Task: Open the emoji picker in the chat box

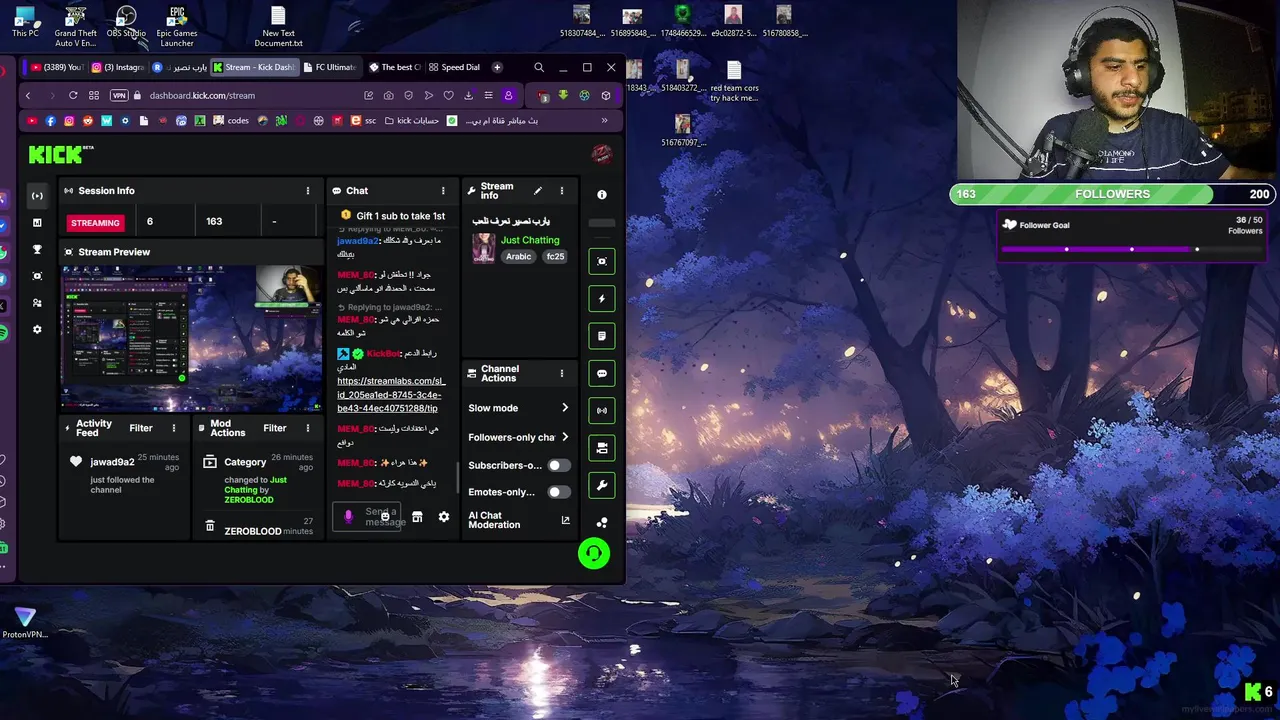Action: click(385, 516)
